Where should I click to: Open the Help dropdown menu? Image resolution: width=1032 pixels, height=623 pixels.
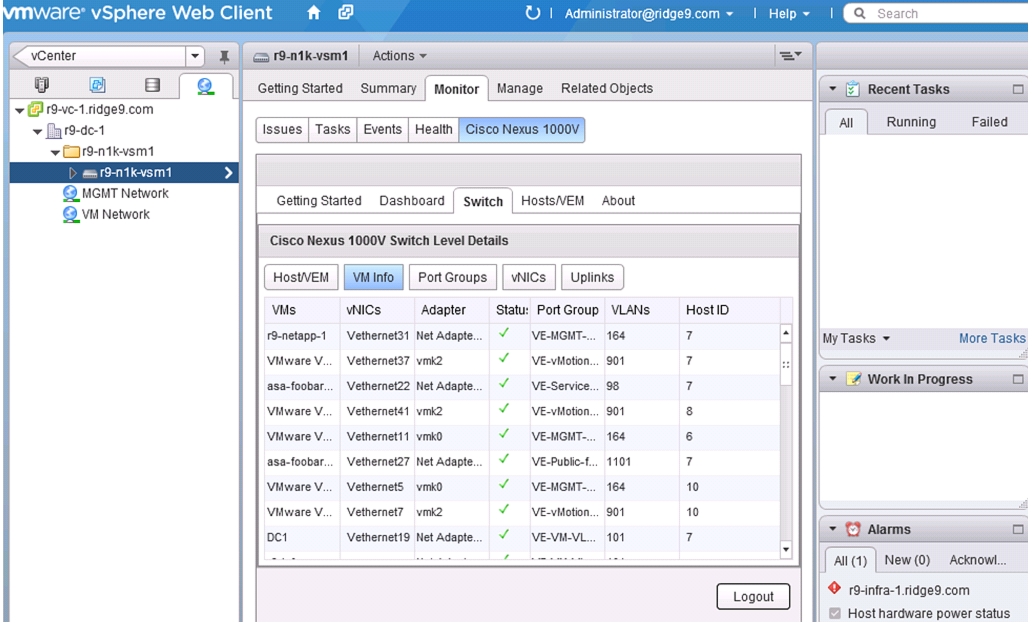789,13
